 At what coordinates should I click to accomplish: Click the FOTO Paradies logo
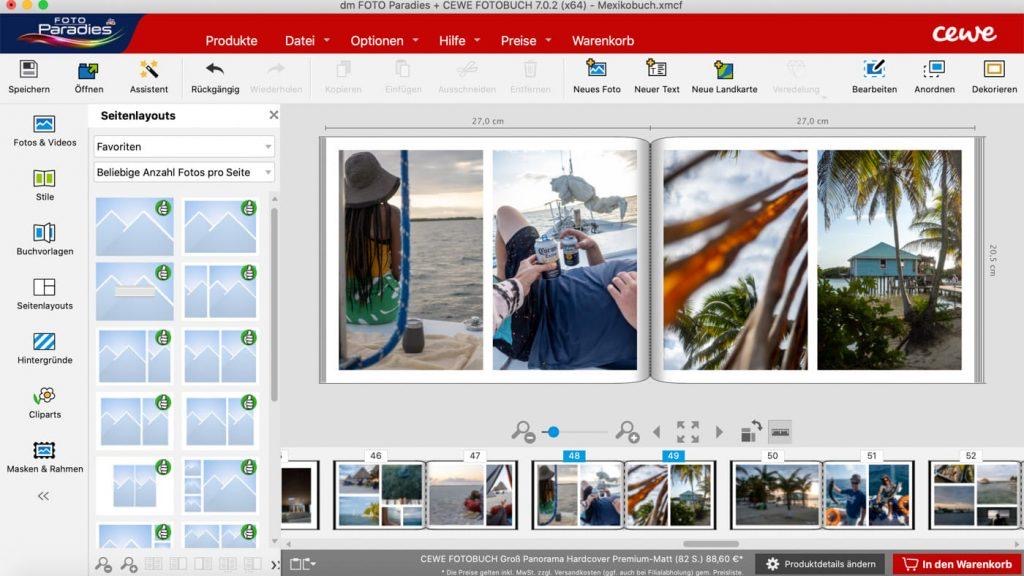(x=71, y=31)
